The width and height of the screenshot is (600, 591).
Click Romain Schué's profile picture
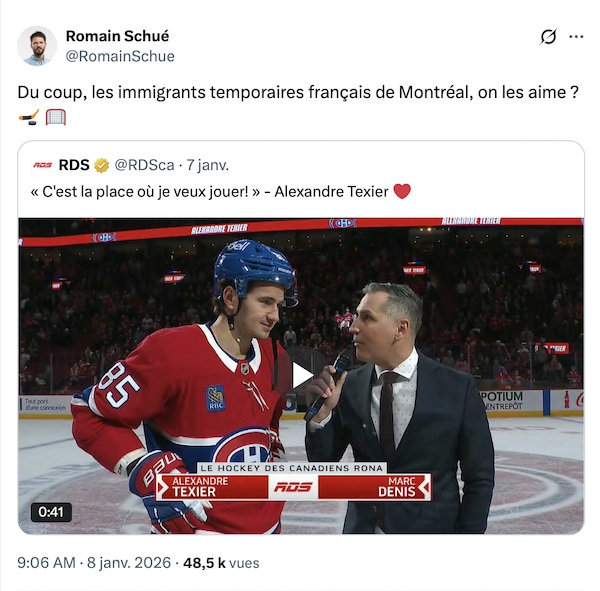(x=37, y=46)
